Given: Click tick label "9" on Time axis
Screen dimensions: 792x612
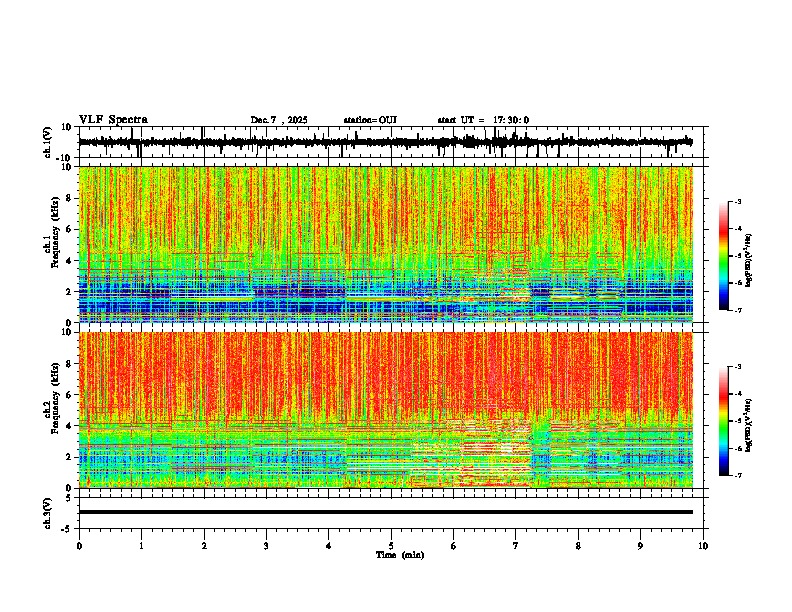Looking at the screenshot, I should 640,546.
